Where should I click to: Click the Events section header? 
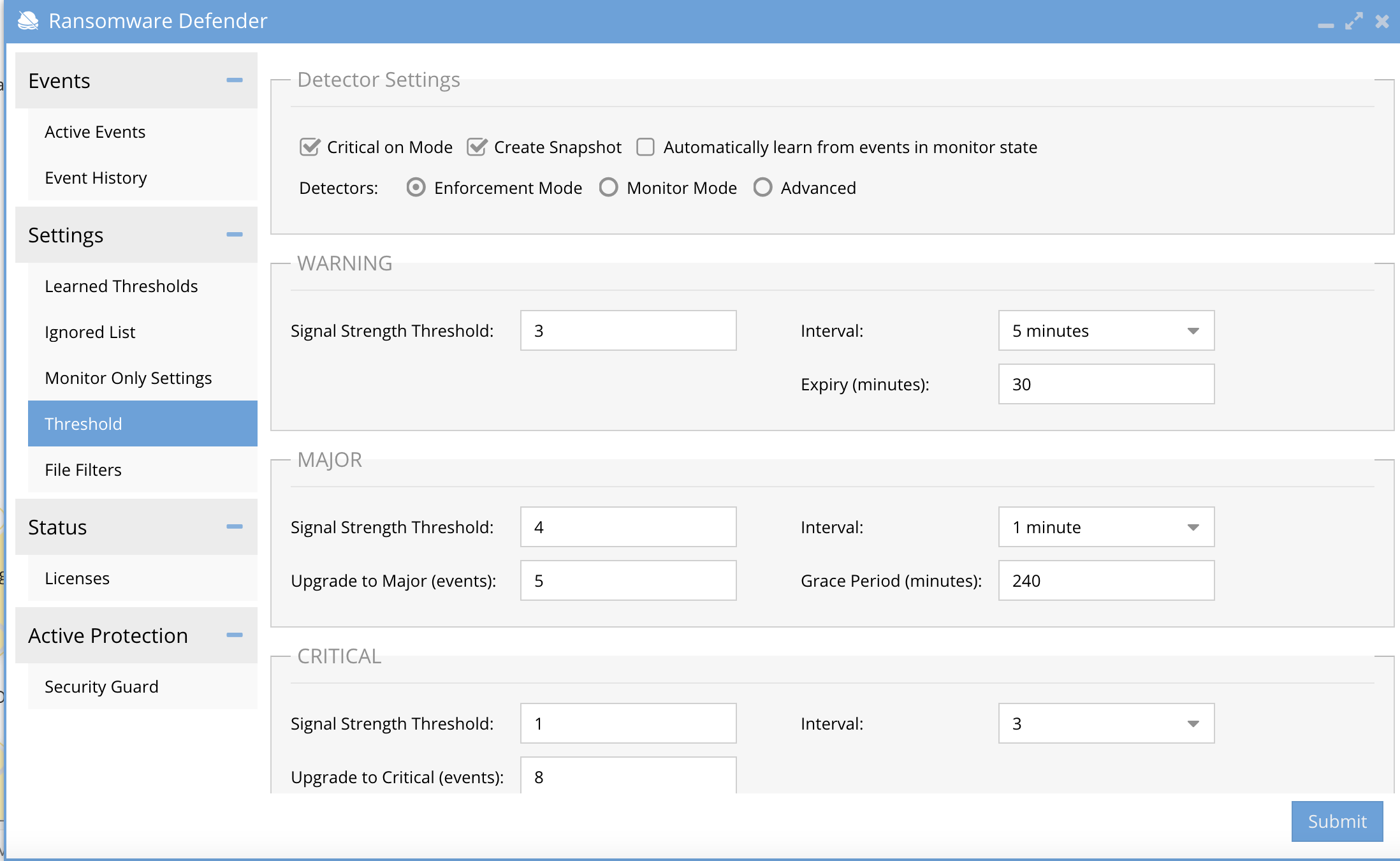tap(136, 80)
